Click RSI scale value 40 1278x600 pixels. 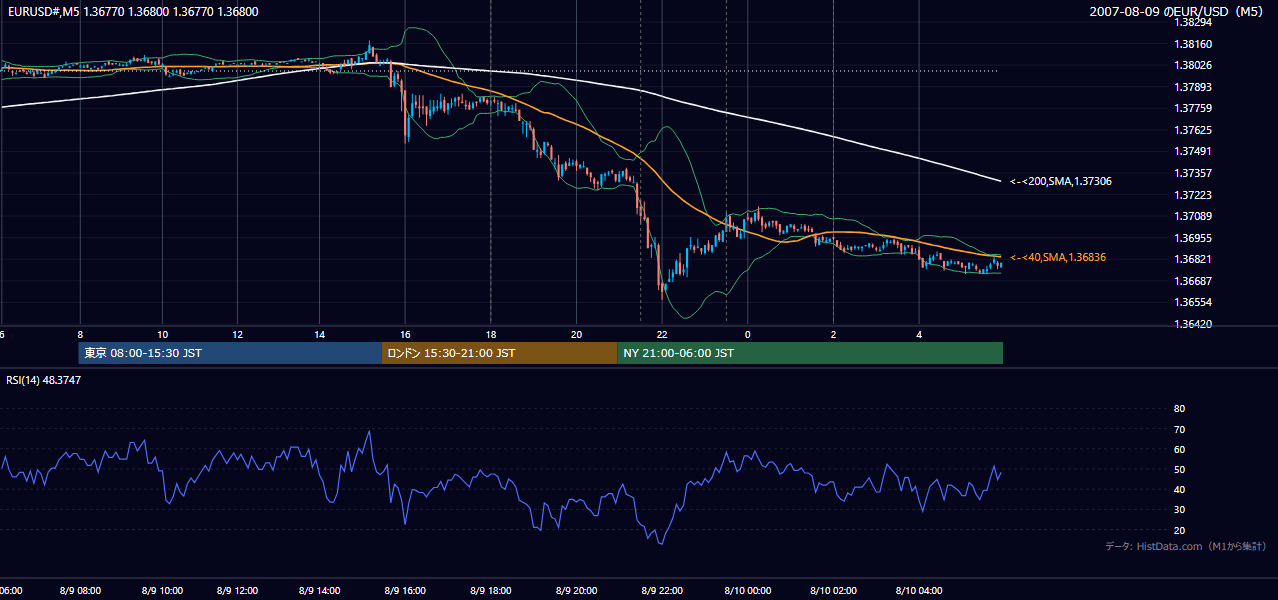click(x=1179, y=490)
